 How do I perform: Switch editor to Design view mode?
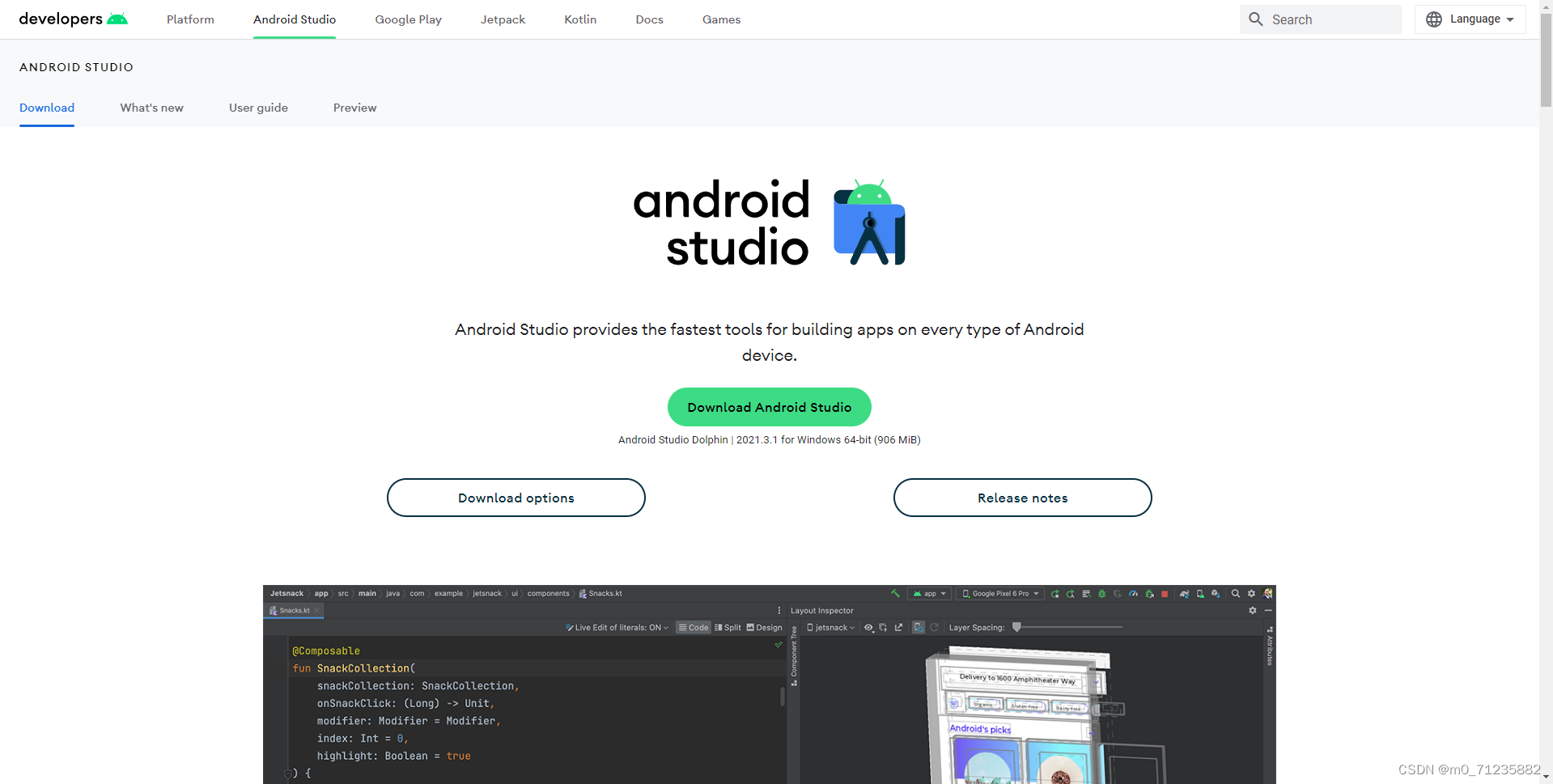[x=764, y=627]
